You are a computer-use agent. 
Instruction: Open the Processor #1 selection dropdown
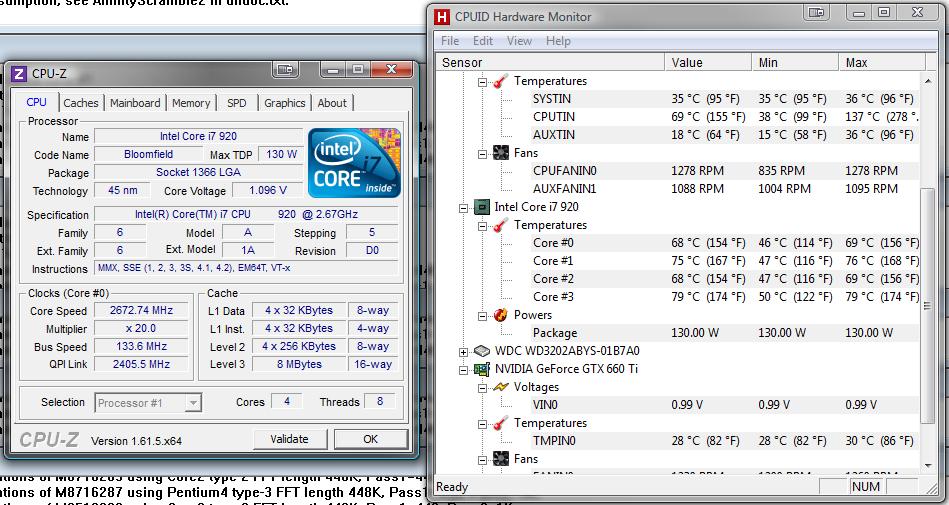[193, 403]
